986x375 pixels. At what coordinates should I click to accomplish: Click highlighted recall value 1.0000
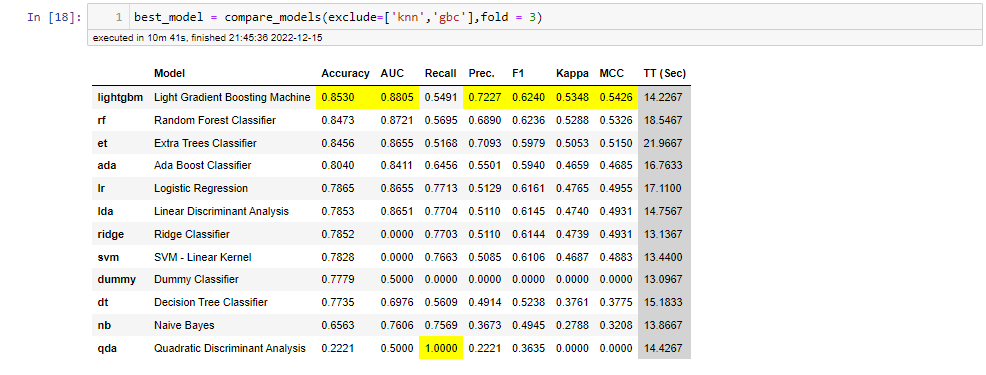pos(441,348)
